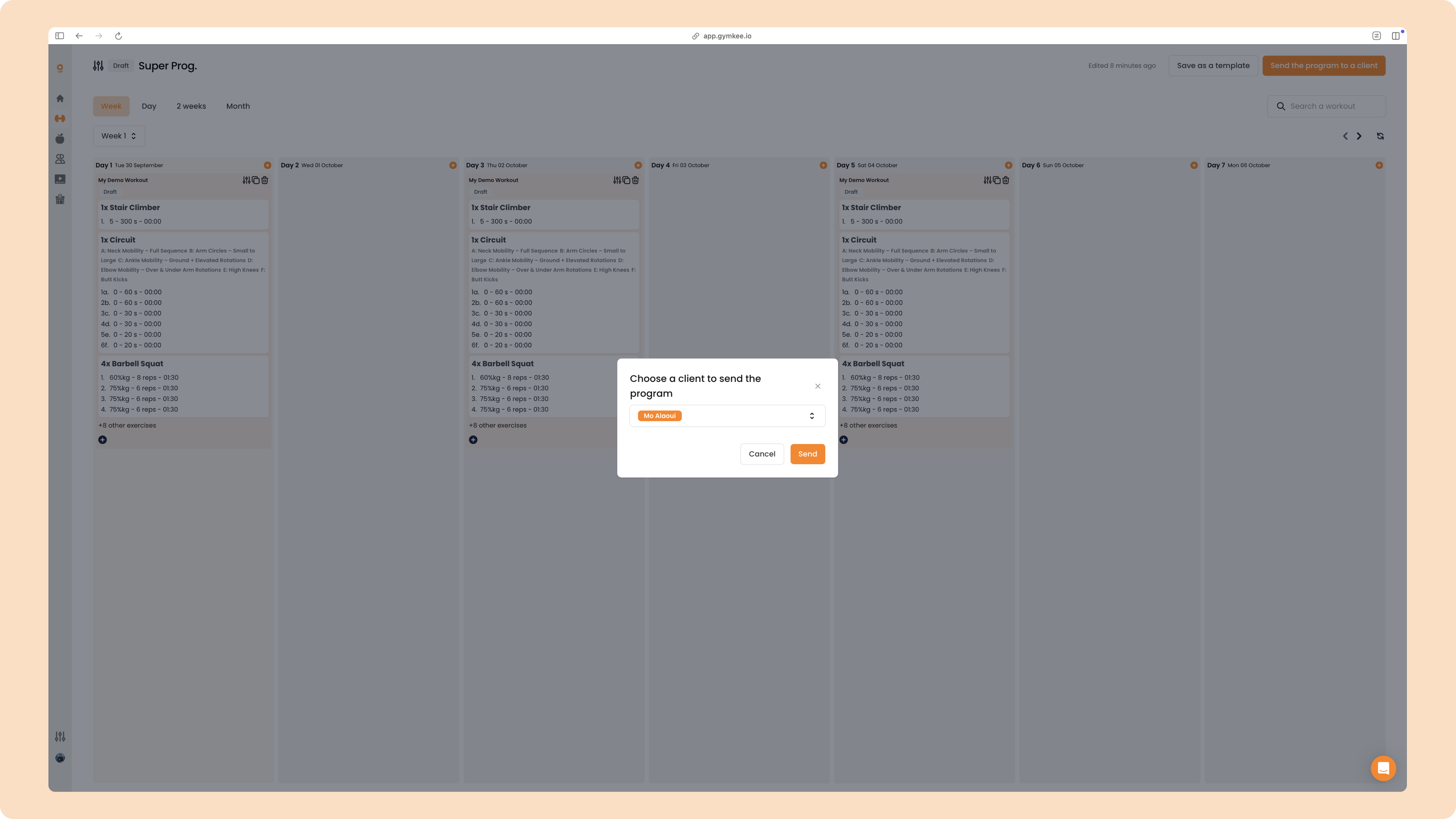Open browser split view icon at top right
The image size is (1456, 819).
tap(1396, 36)
